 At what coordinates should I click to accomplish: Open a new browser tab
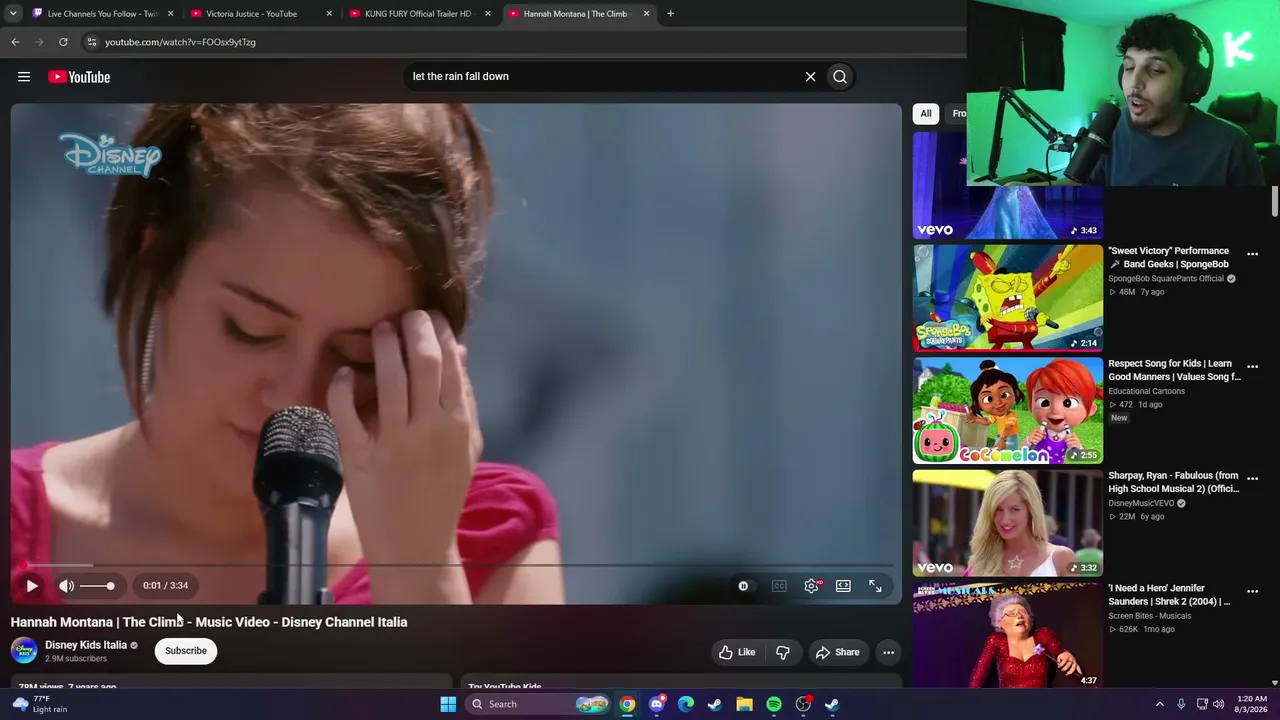tap(670, 14)
